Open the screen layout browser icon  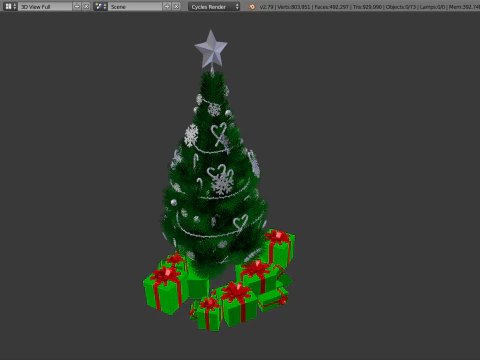pyautogui.click(x=10, y=6)
